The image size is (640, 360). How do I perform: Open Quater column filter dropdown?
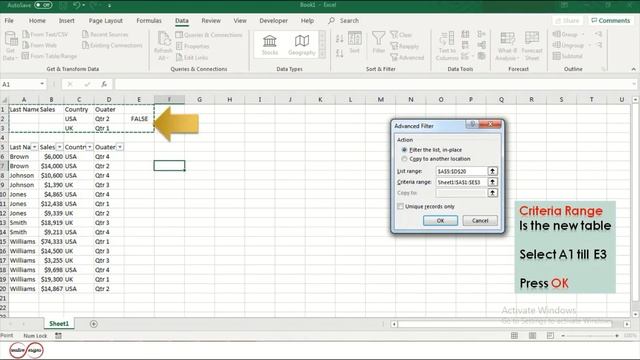click(120, 147)
